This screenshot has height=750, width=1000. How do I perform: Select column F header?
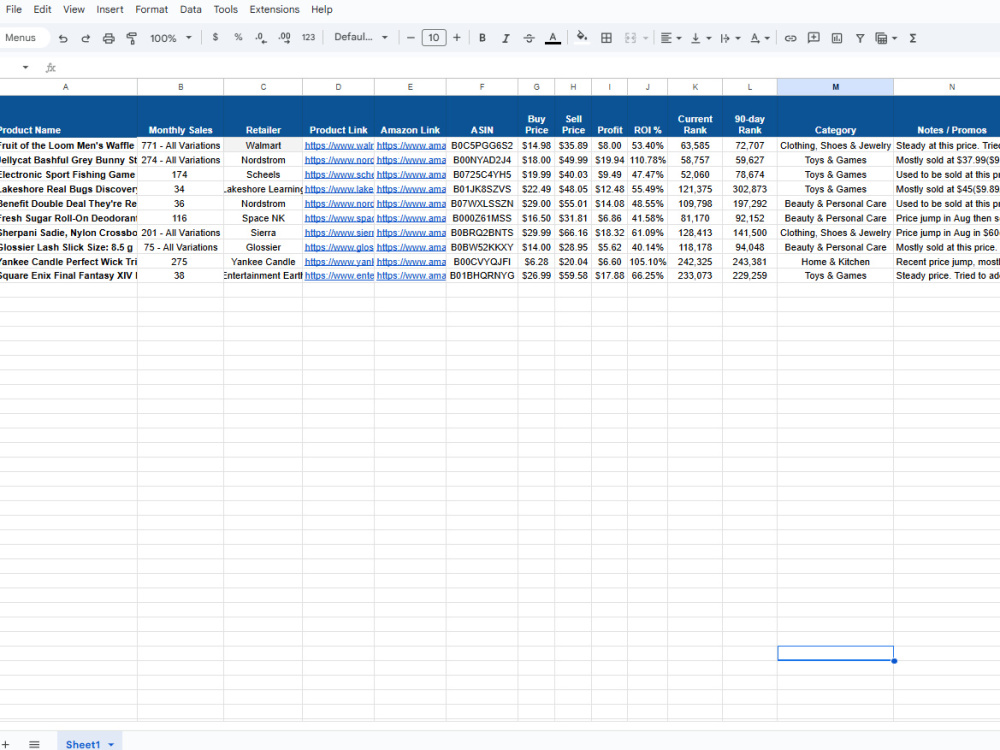[x=482, y=87]
